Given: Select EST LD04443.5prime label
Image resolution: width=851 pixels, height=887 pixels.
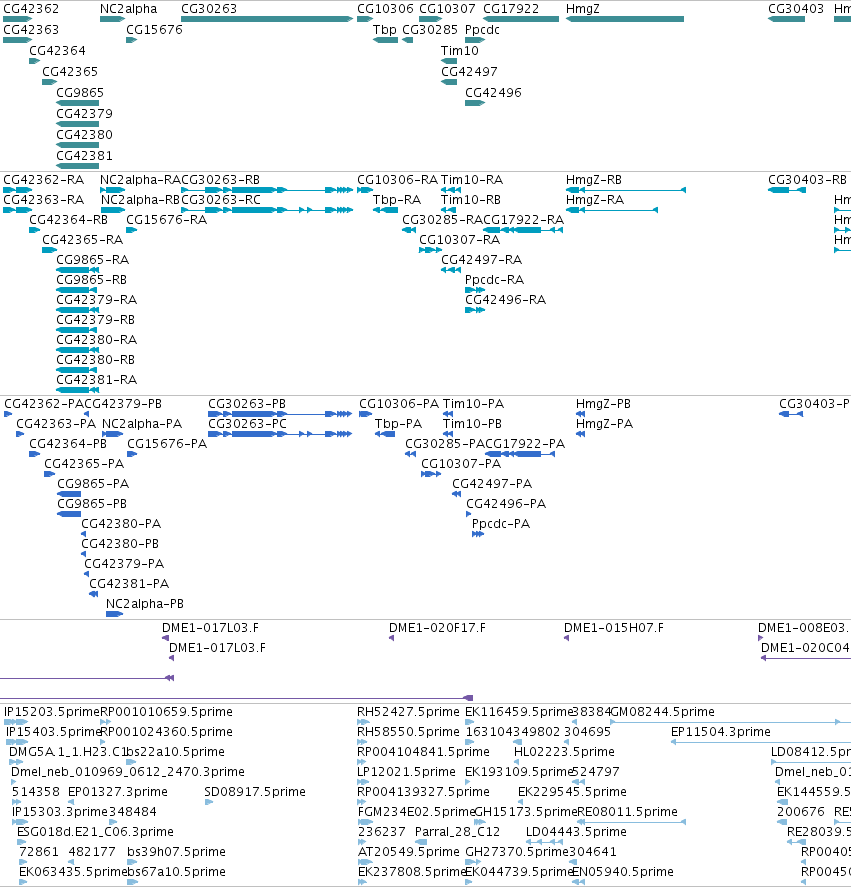Looking at the screenshot, I should 576,832.
